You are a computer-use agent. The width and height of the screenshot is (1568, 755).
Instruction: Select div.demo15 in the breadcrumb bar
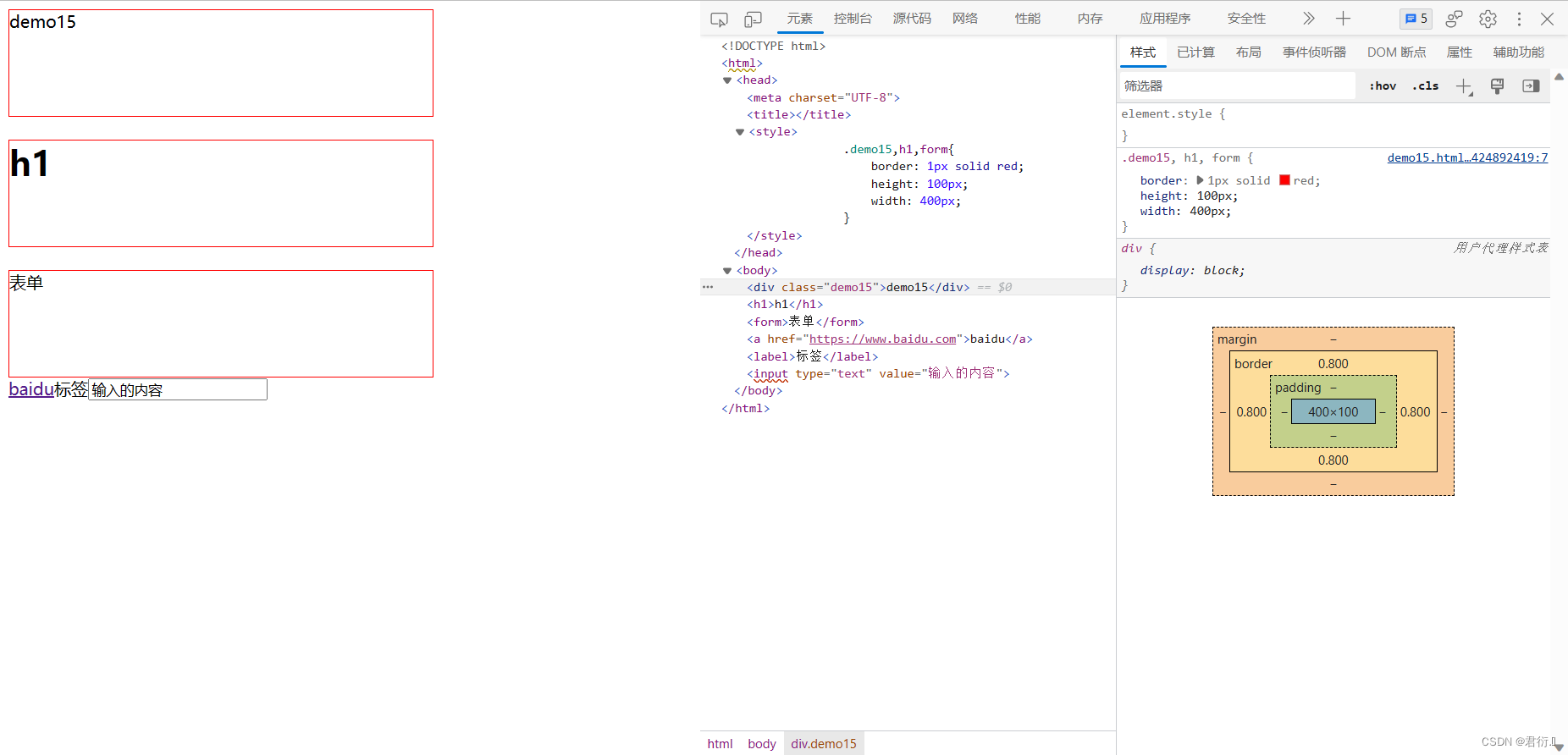[x=824, y=744]
